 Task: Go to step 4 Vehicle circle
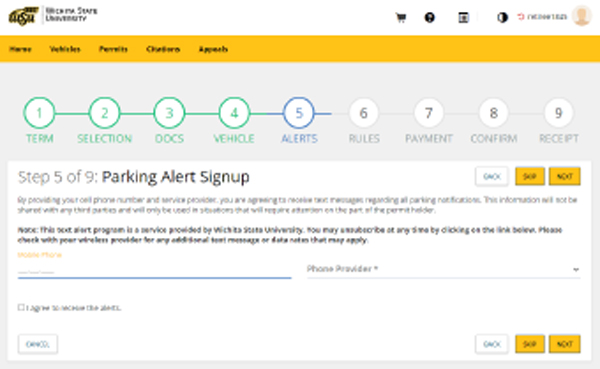234,113
